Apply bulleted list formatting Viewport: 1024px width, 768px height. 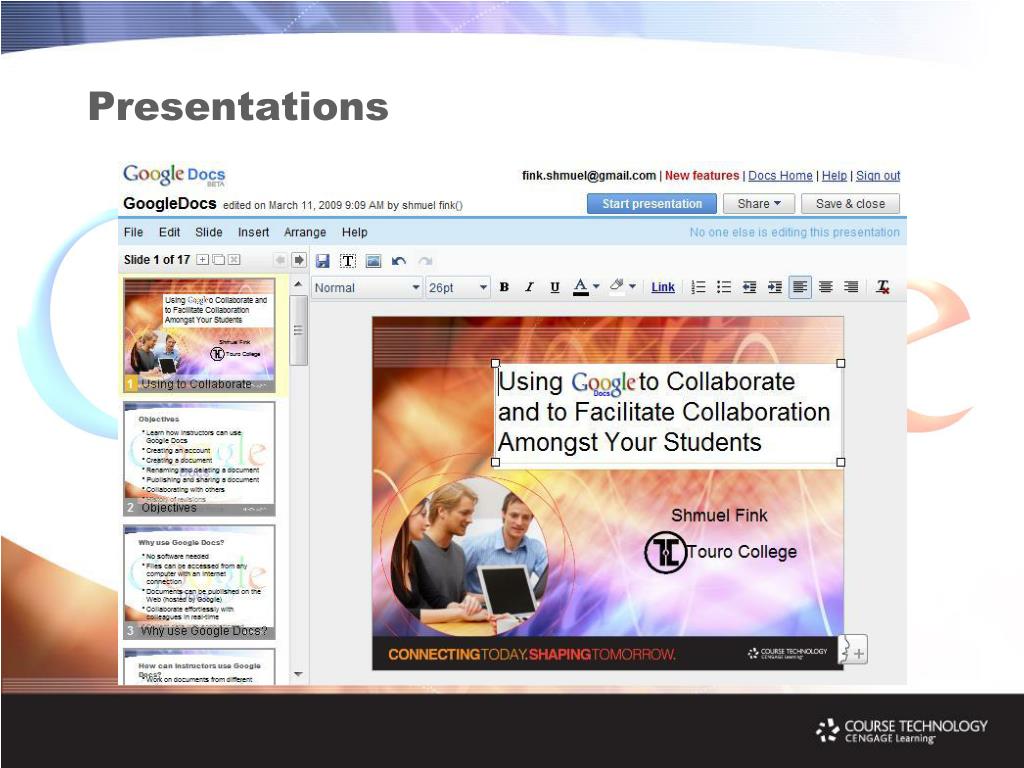click(724, 287)
